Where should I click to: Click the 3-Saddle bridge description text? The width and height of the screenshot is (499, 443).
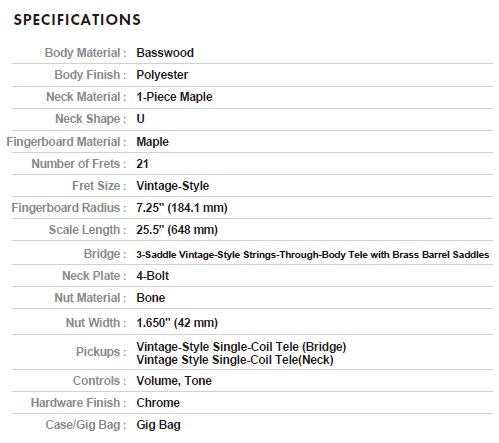(x=313, y=255)
